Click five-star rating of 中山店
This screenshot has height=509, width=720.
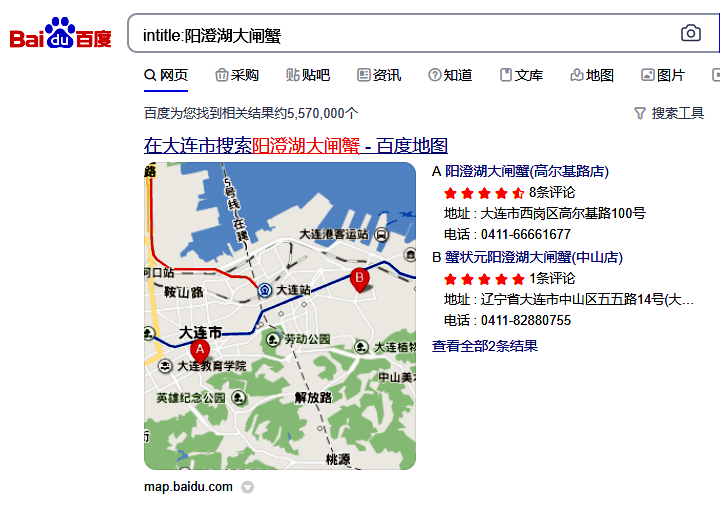pyautogui.click(x=484, y=279)
